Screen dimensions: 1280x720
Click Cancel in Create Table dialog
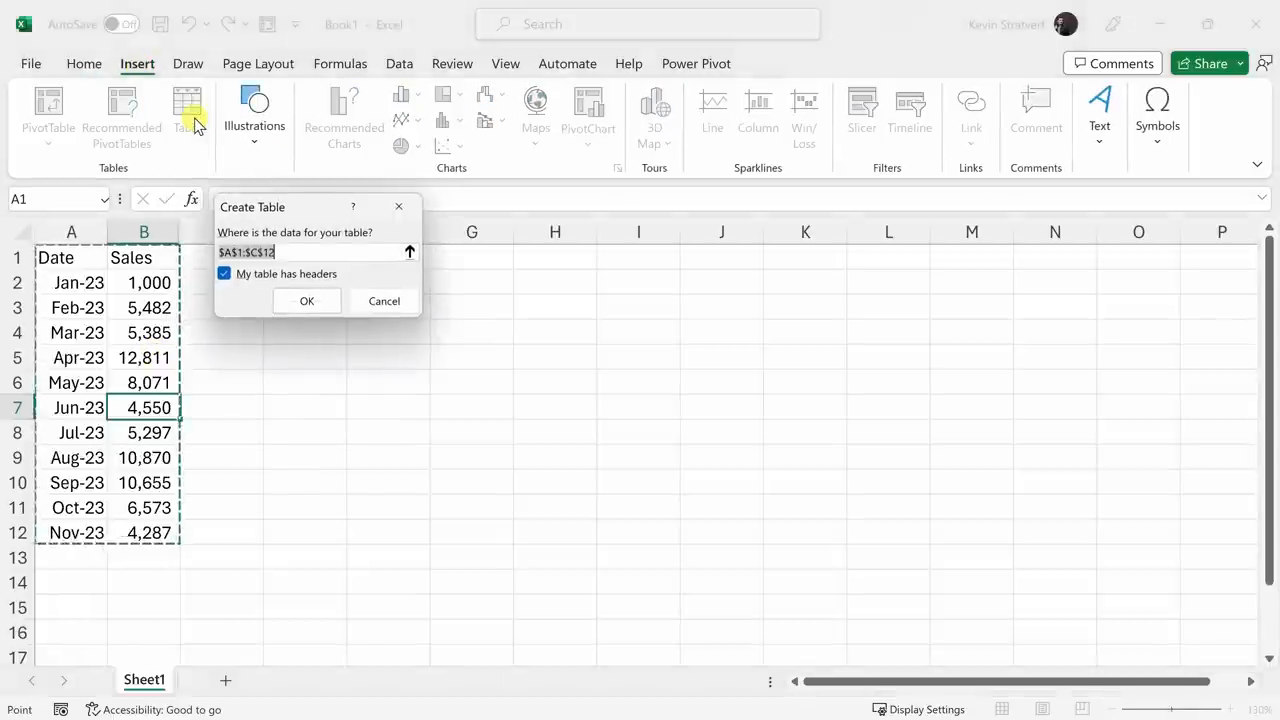pos(384,301)
